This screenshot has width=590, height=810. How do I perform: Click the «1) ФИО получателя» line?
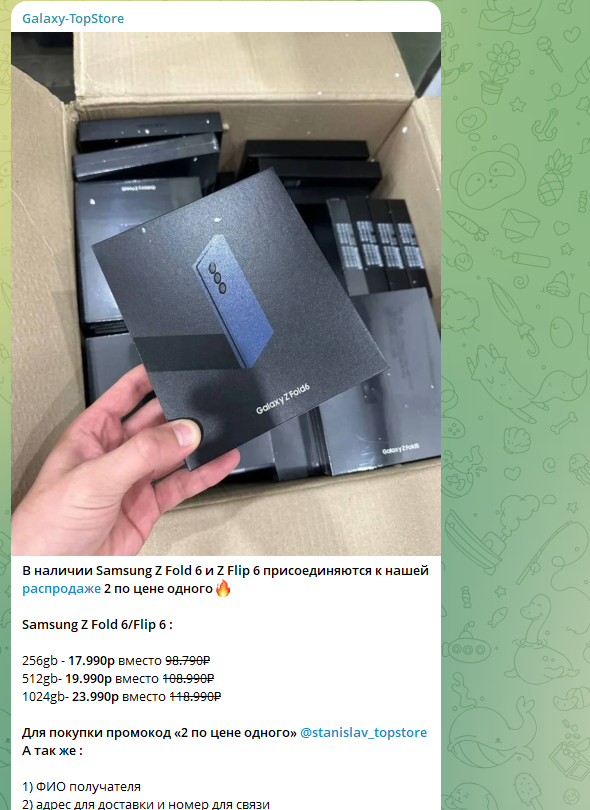click(81, 787)
